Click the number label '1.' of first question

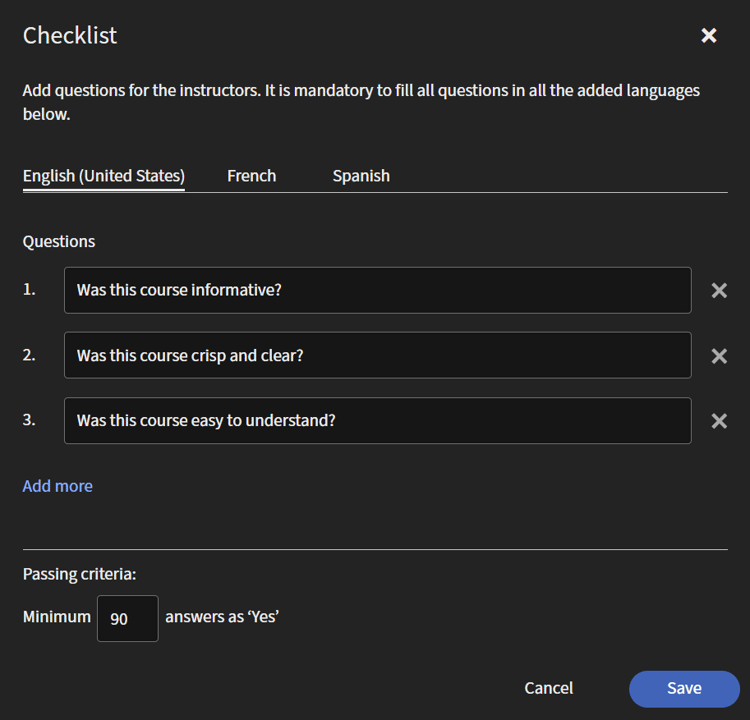[29, 290]
